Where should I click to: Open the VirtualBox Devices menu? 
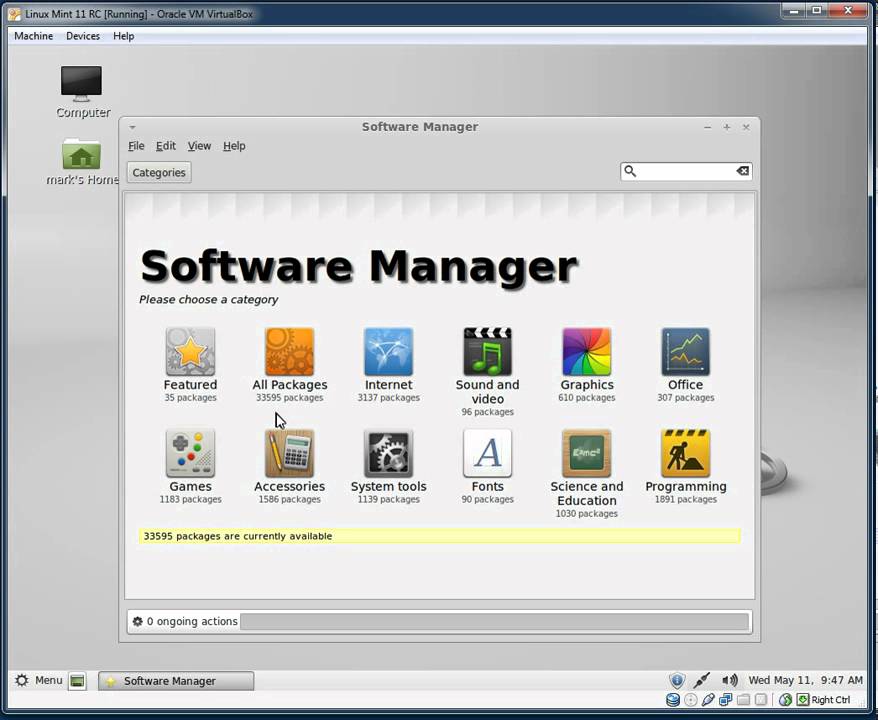pyautogui.click(x=83, y=36)
